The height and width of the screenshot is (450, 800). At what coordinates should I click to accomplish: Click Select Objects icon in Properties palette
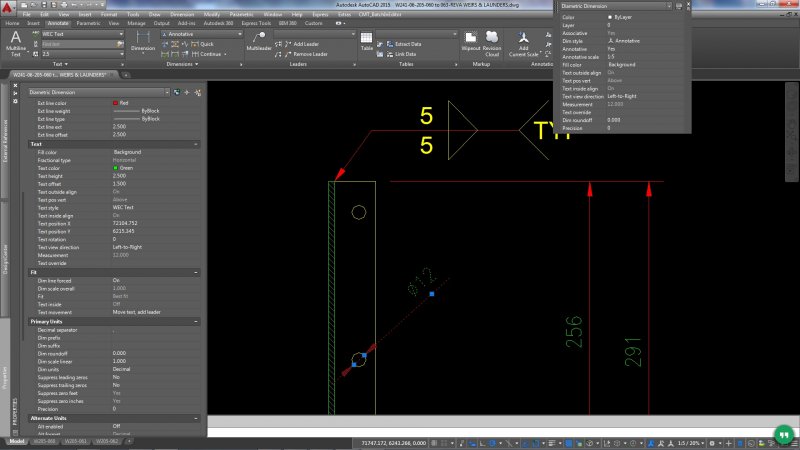coord(187,92)
